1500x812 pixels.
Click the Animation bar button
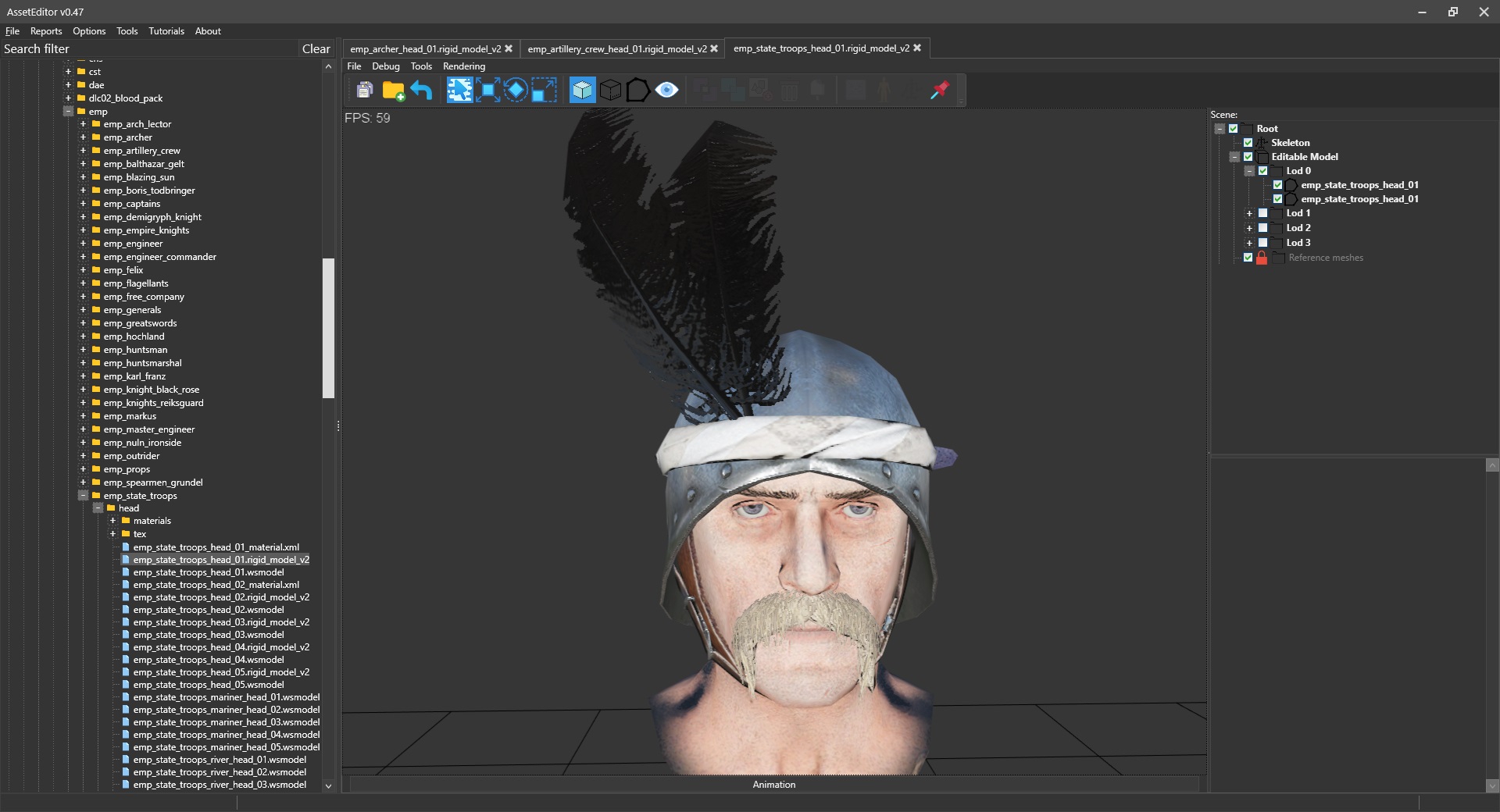(x=773, y=785)
